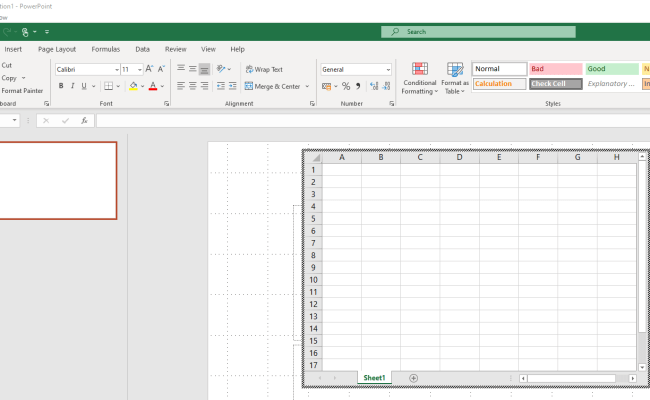Click the Enter checkmark formula icon
The height and width of the screenshot is (400, 650).
65,121
